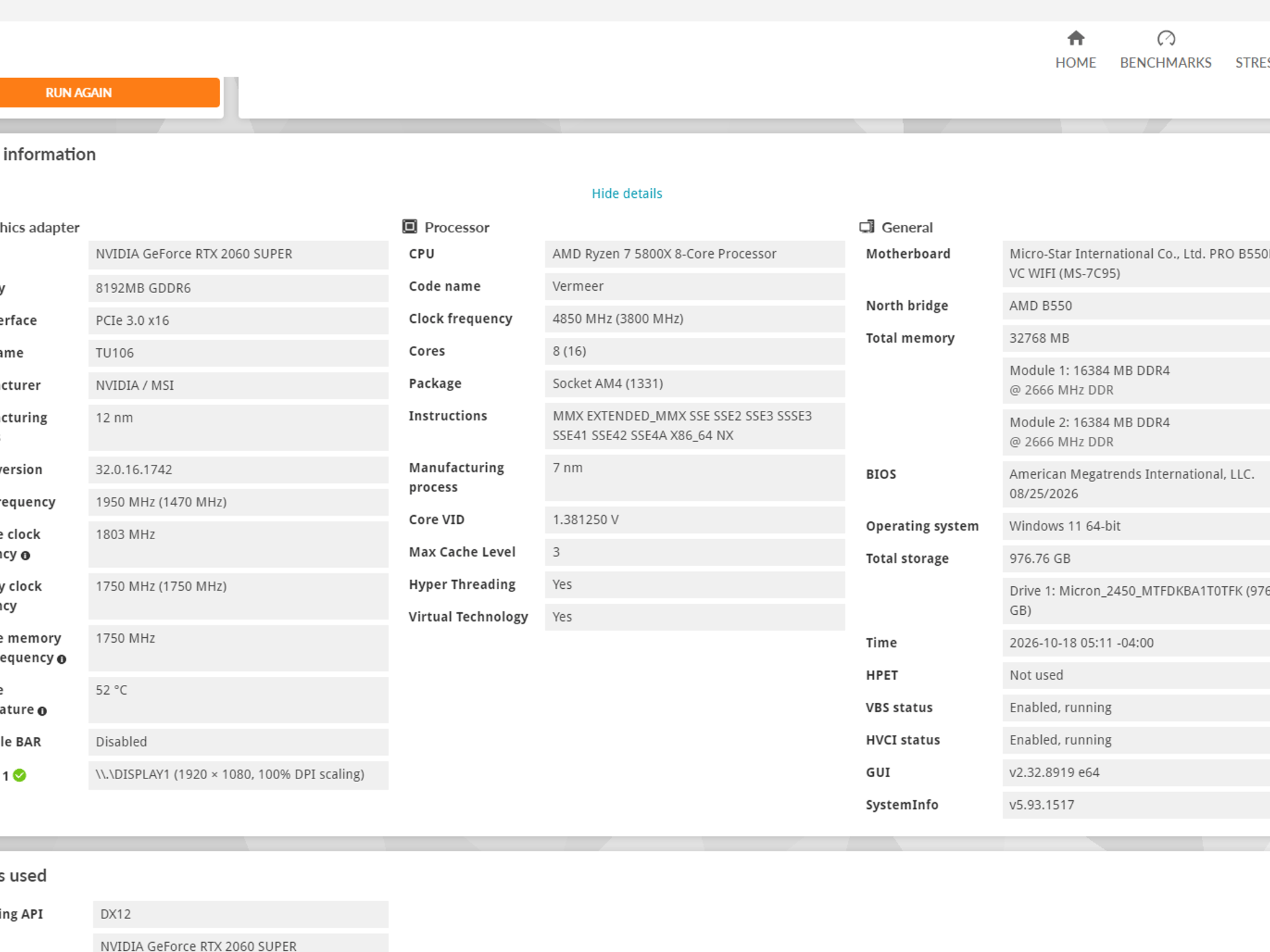Open Benchmarks via gauge icon
The height and width of the screenshot is (952, 1270).
1166,38
